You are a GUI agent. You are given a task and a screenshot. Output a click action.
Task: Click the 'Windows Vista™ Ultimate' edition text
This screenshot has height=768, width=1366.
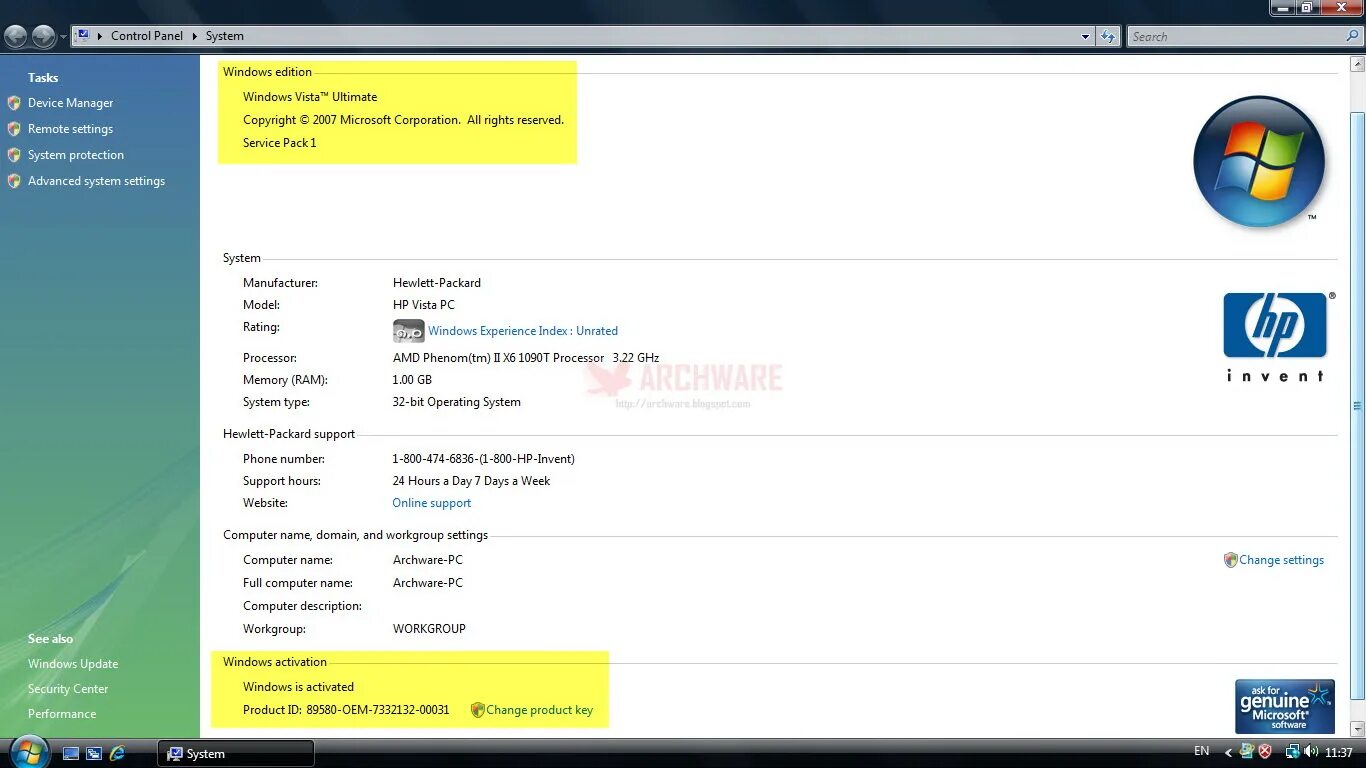(x=310, y=97)
